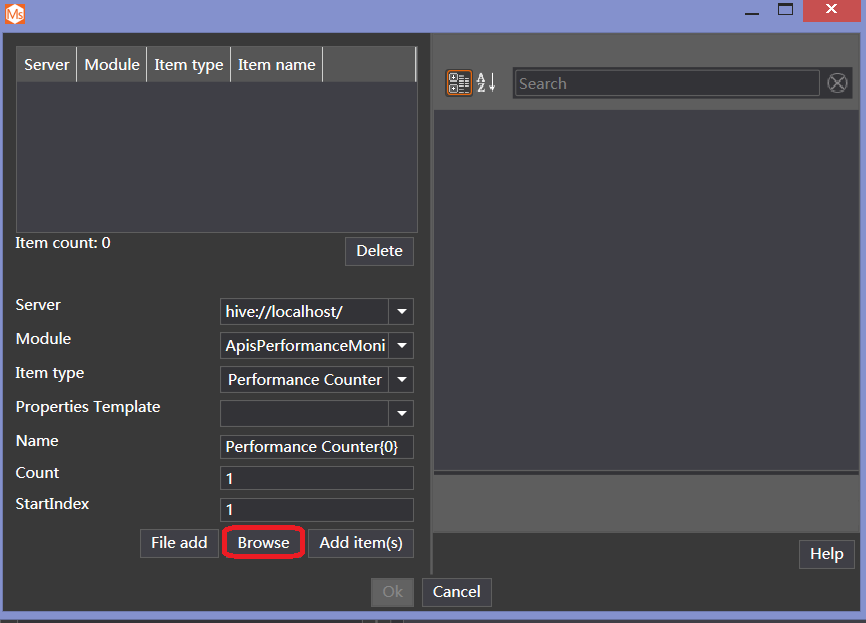The width and height of the screenshot is (866, 623).
Task: Expand the Server dropdown arrow
Action: [401, 311]
